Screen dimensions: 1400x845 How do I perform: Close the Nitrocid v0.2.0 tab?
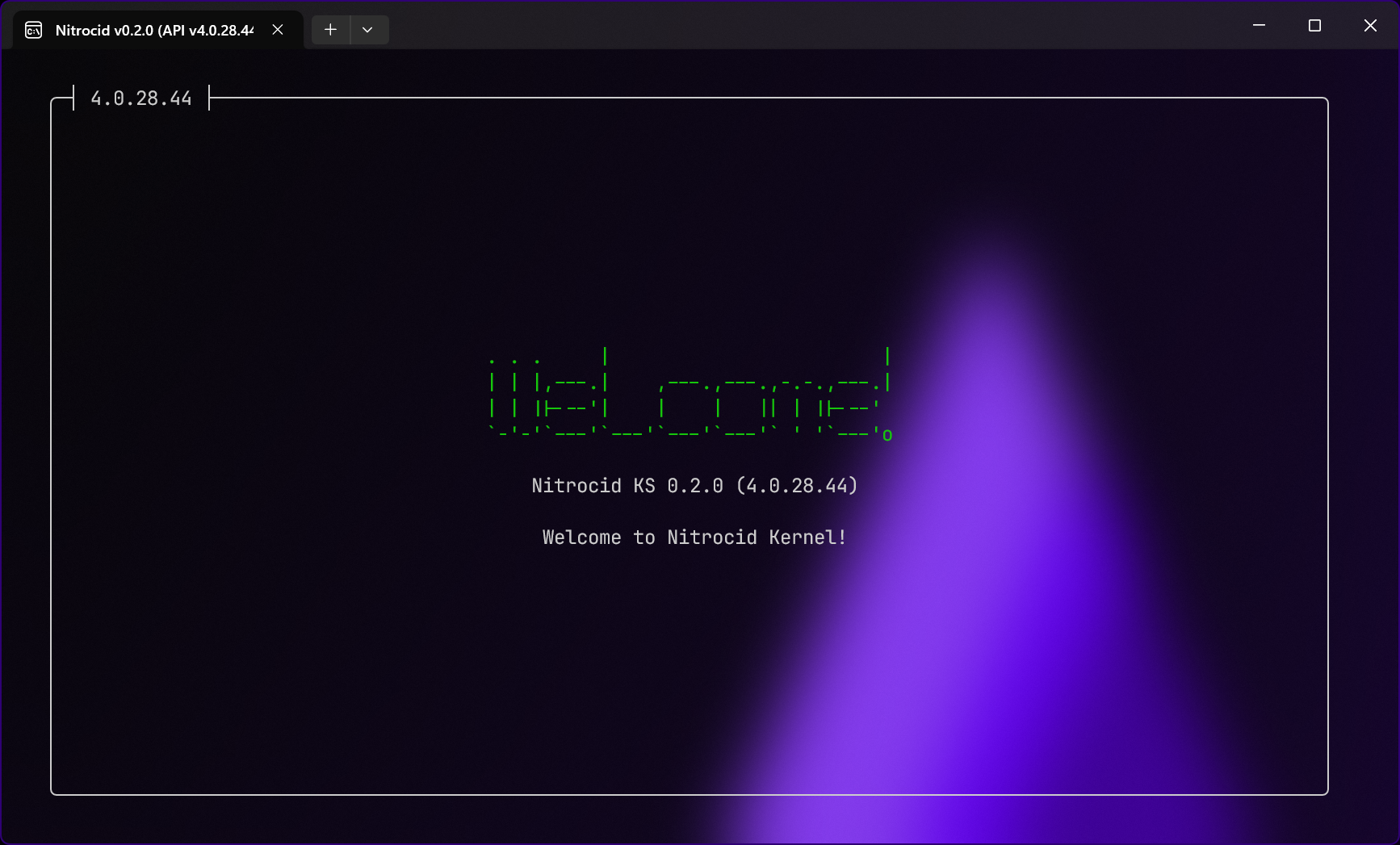click(x=278, y=30)
